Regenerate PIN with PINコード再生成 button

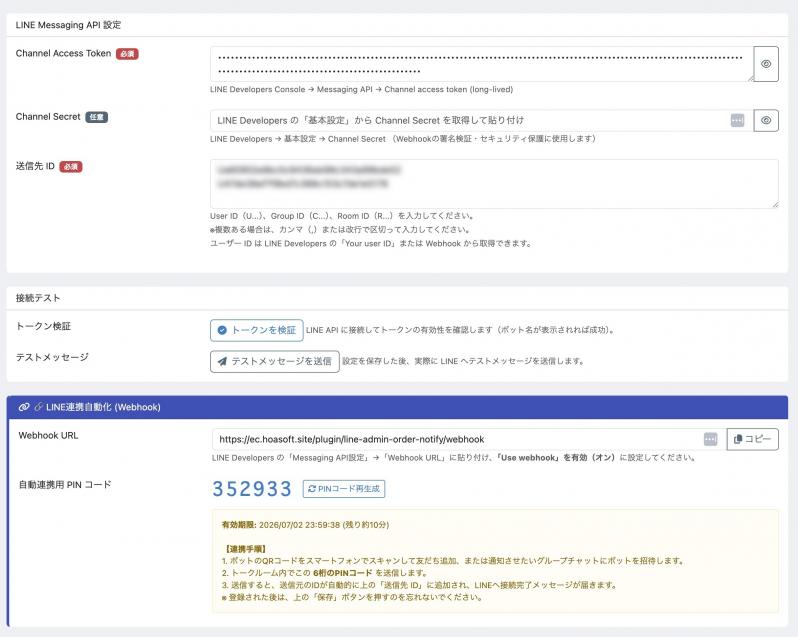(x=344, y=488)
